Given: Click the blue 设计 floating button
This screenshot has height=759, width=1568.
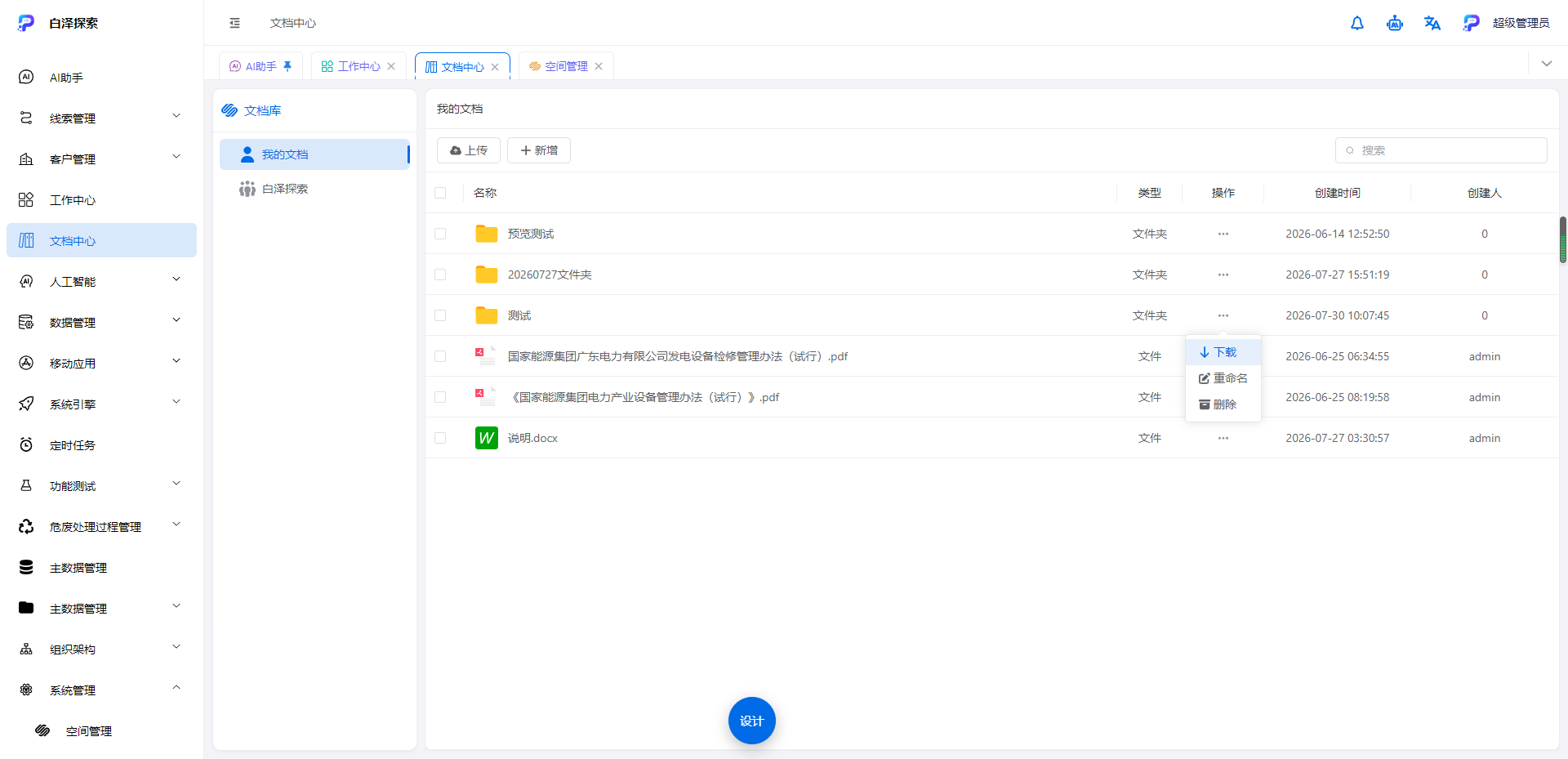Looking at the screenshot, I should tap(752, 721).
